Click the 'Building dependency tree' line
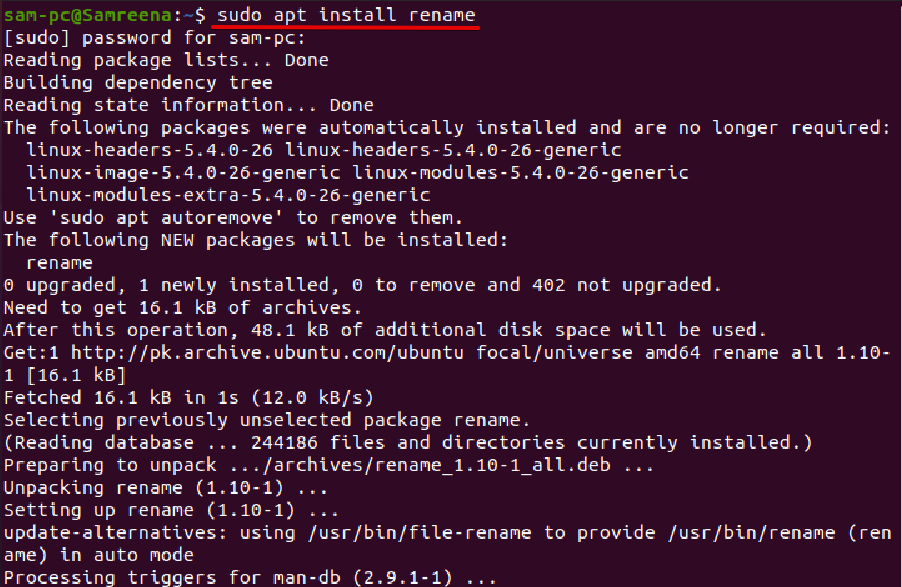The image size is (902, 587). (x=138, y=83)
